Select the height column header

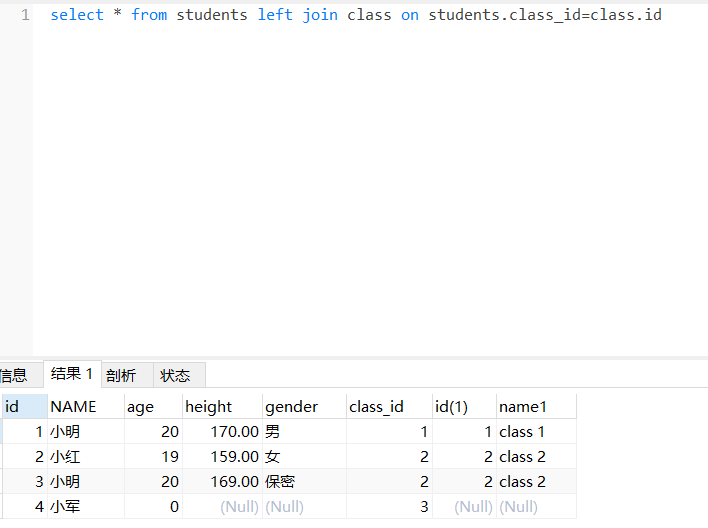click(x=208, y=406)
